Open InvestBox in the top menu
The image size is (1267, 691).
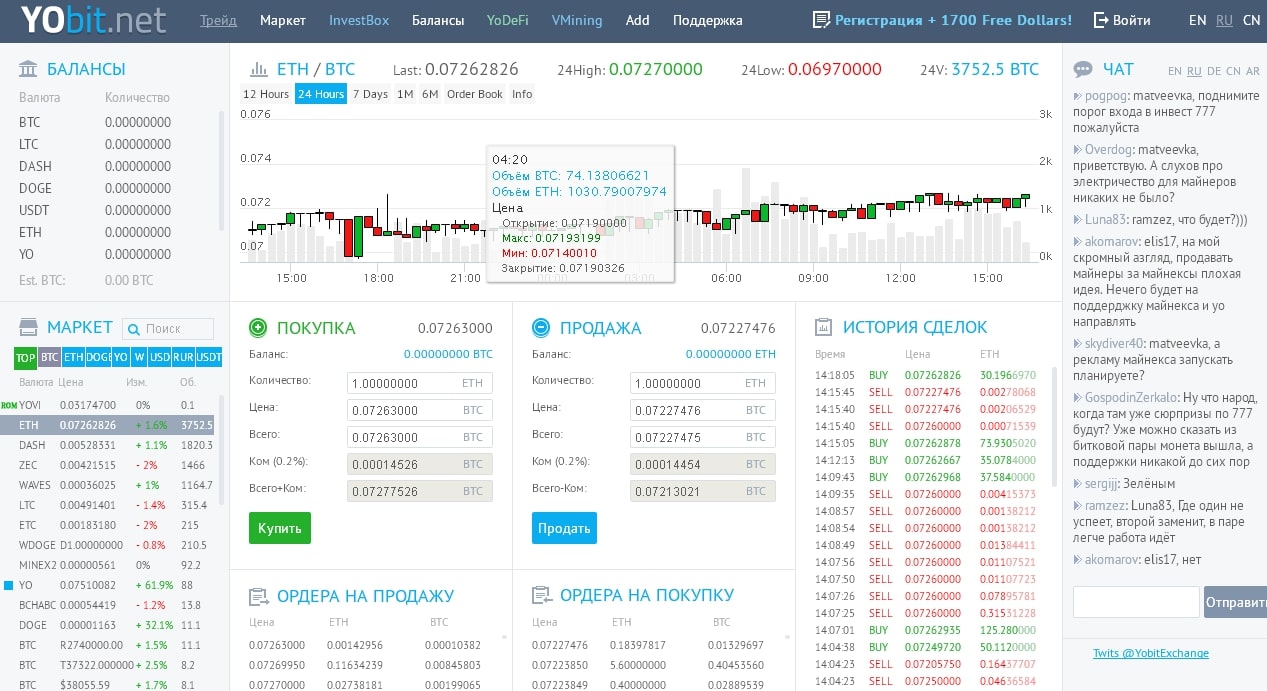point(359,20)
